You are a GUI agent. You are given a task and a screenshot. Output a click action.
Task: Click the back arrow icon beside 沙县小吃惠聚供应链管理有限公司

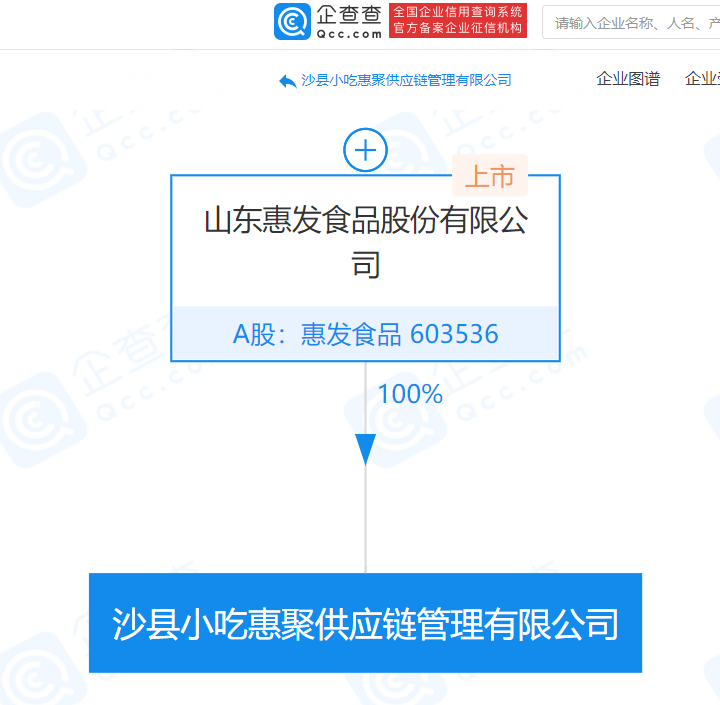coord(287,81)
